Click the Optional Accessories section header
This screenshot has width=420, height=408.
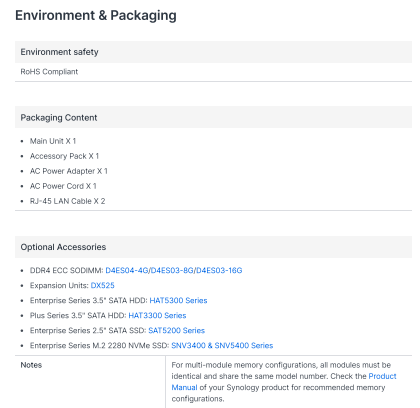213,247
